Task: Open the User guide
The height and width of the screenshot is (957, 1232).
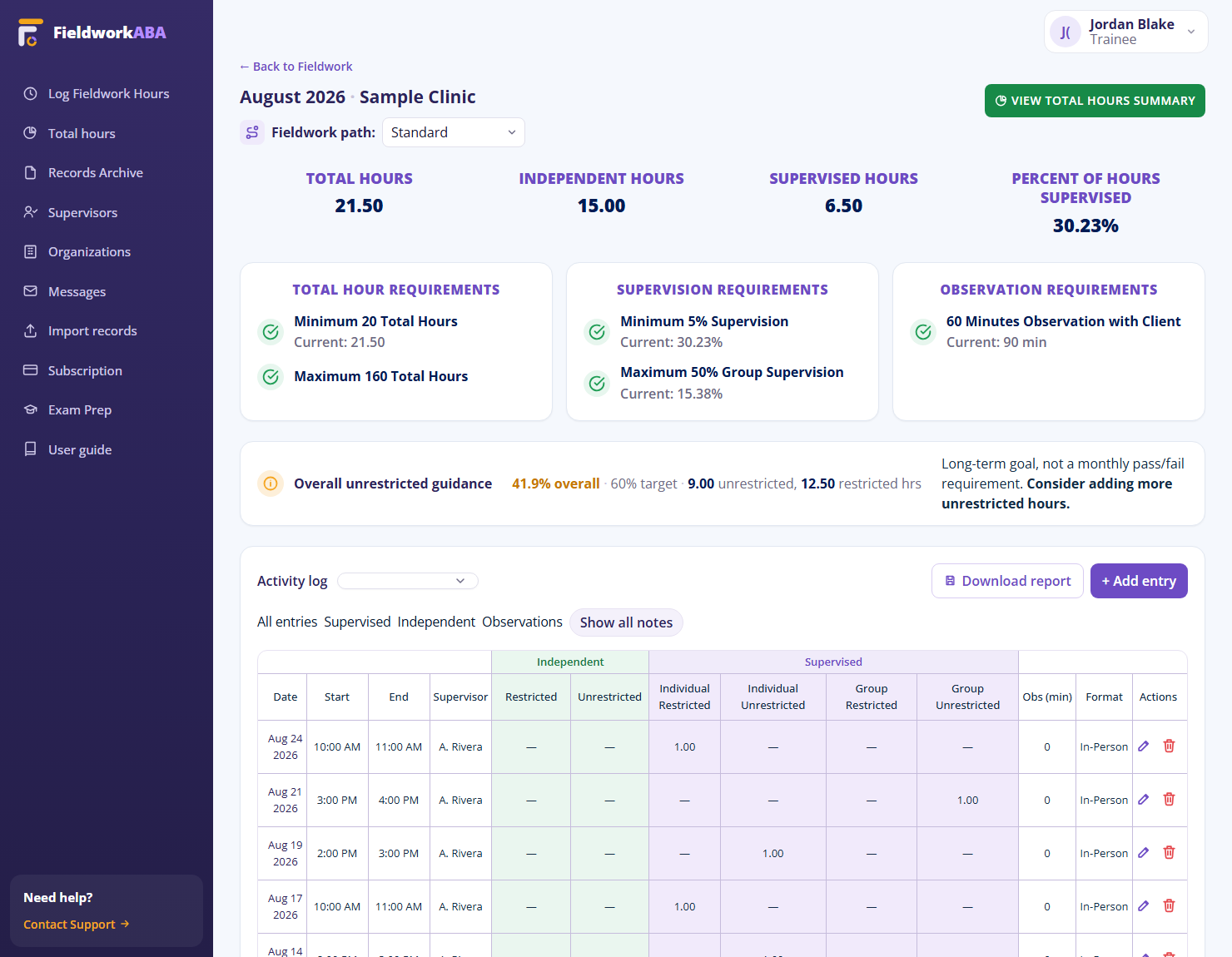Action: pos(107,449)
